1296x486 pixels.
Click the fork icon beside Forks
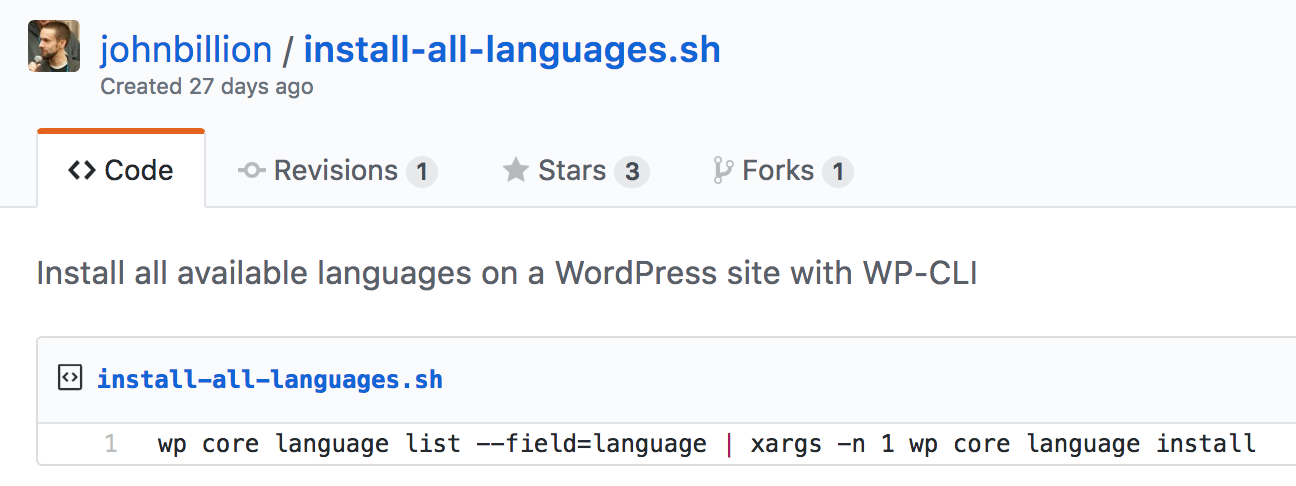click(x=722, y=171)
